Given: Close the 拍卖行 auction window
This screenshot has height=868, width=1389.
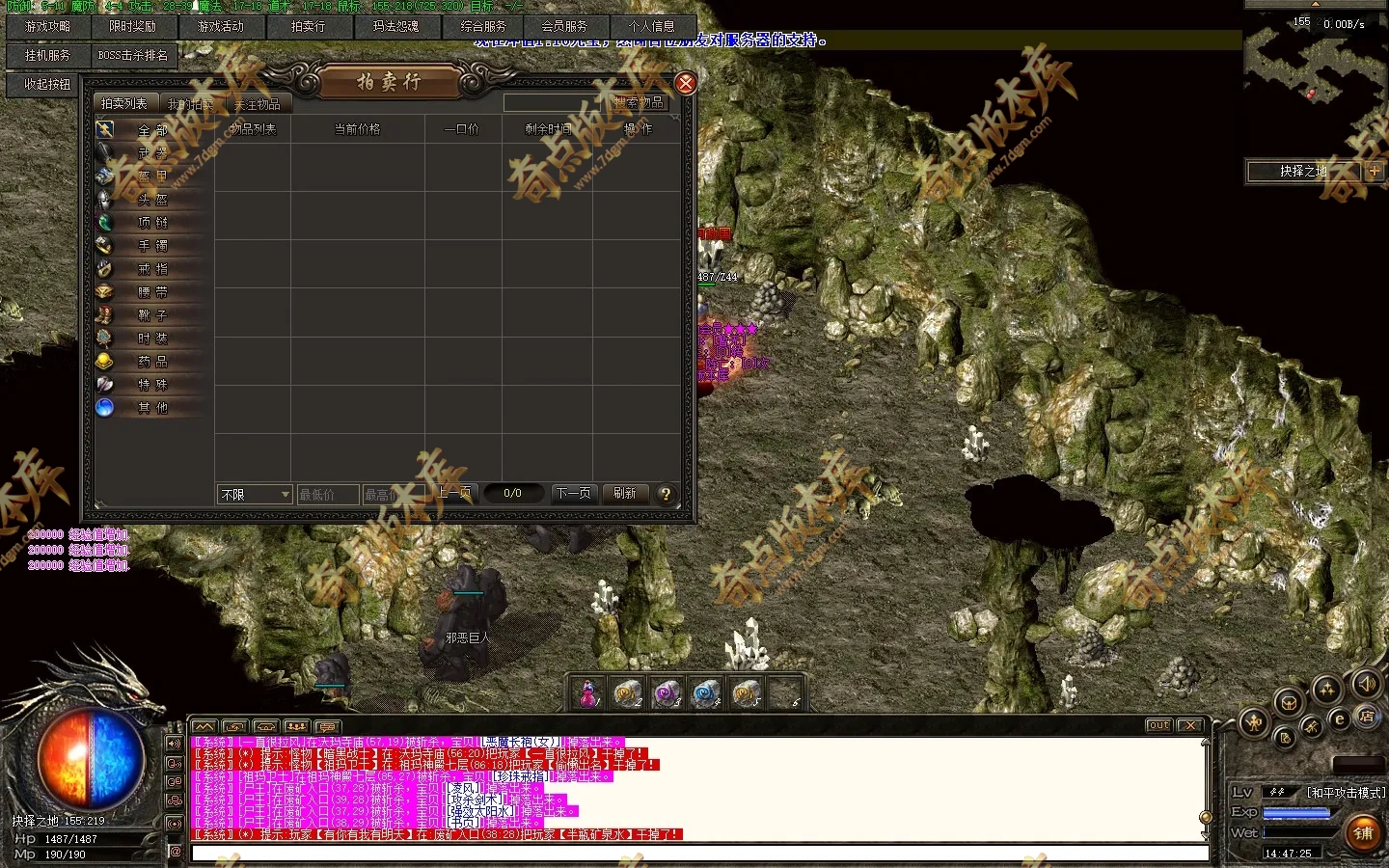Looking at the screenshot, I should (x=686, y=83).
